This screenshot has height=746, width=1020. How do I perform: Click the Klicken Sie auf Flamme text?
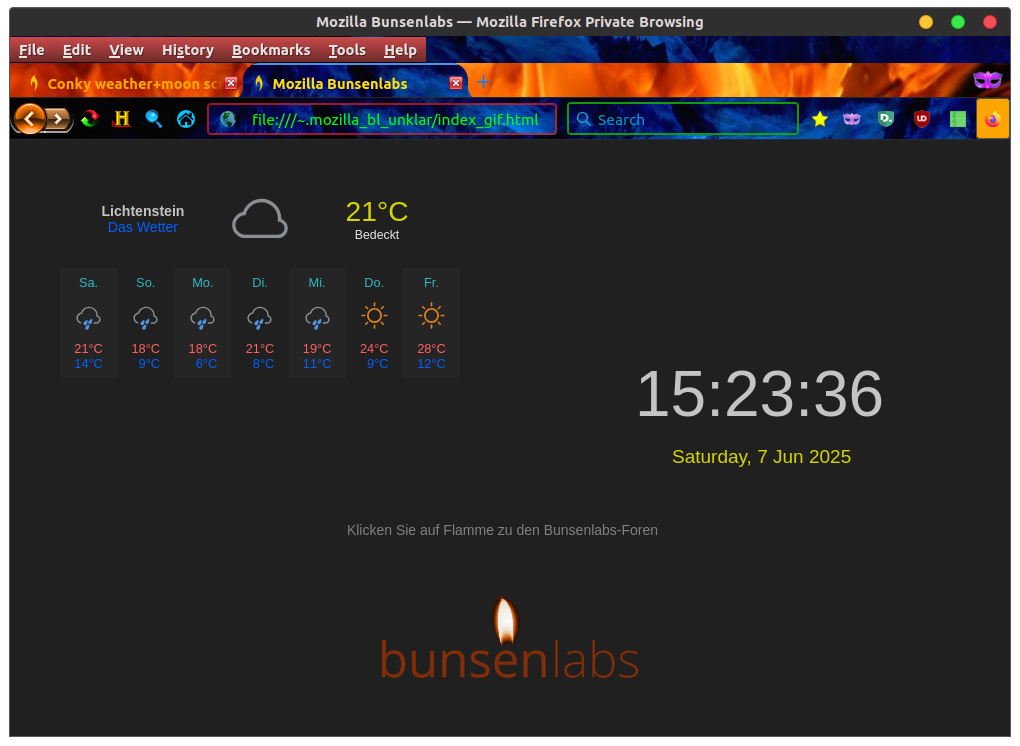[x=502, y=531]
